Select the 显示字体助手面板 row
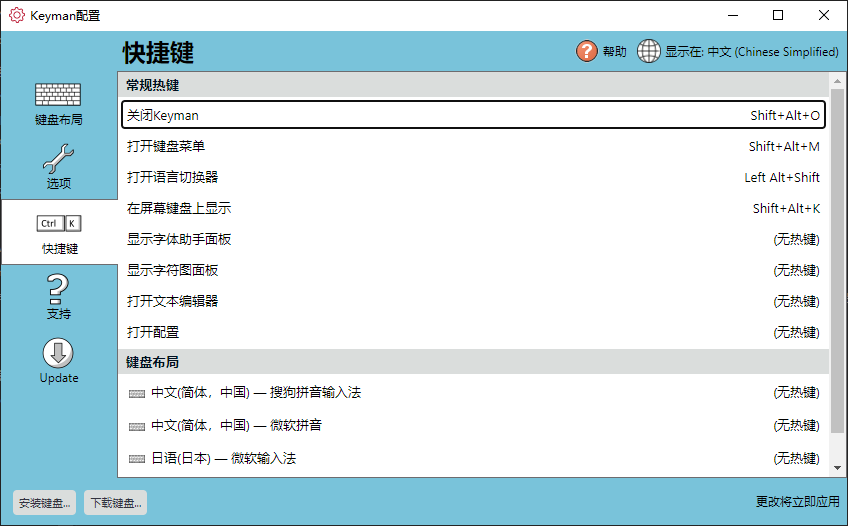This screenshot has width=848, height=526. coord(473,239)
